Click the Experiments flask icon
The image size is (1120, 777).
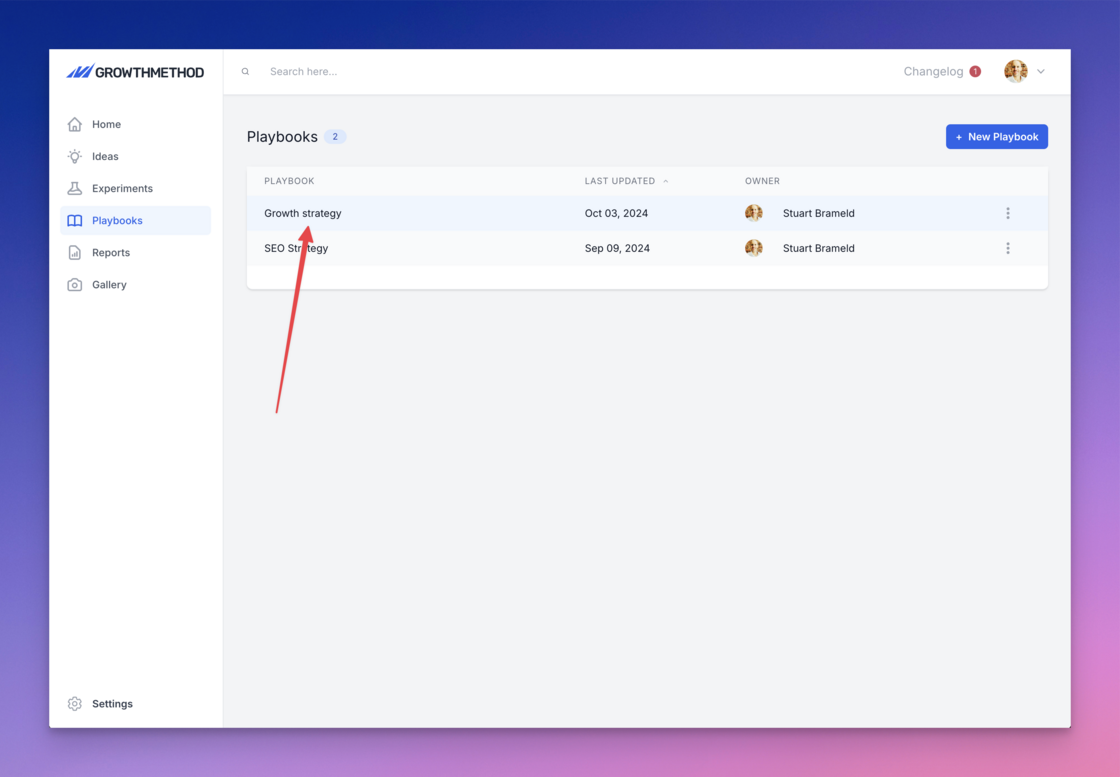click(74, 189)
